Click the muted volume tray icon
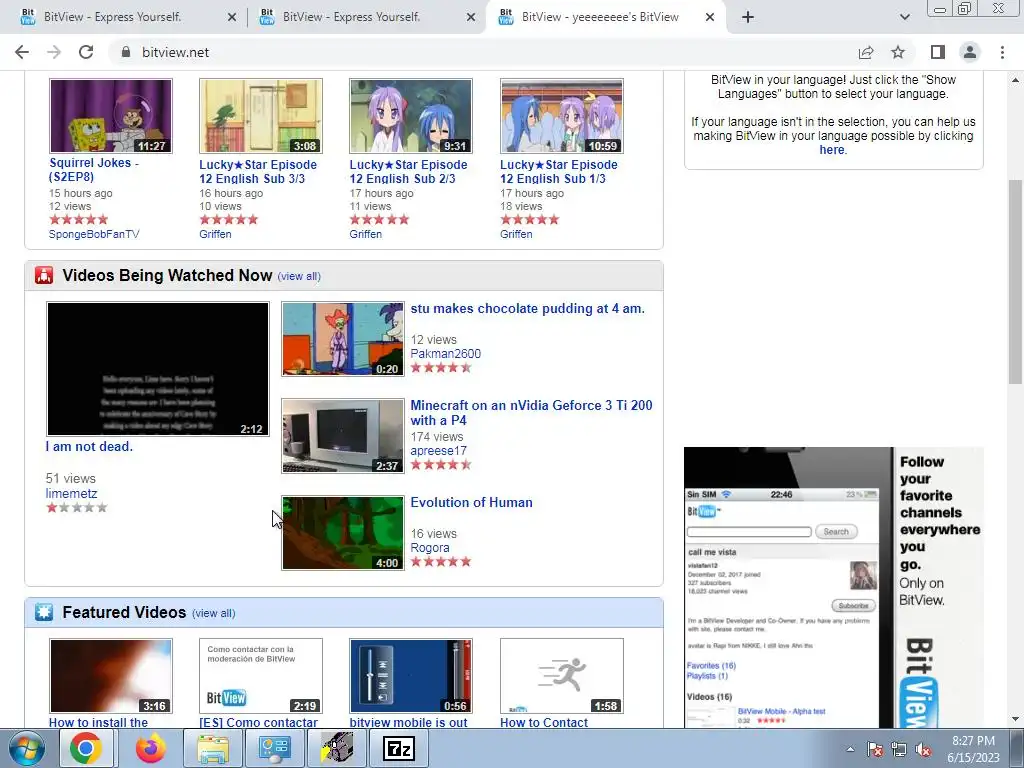This screenshot has width=1024, height=768. pos(923,749)
